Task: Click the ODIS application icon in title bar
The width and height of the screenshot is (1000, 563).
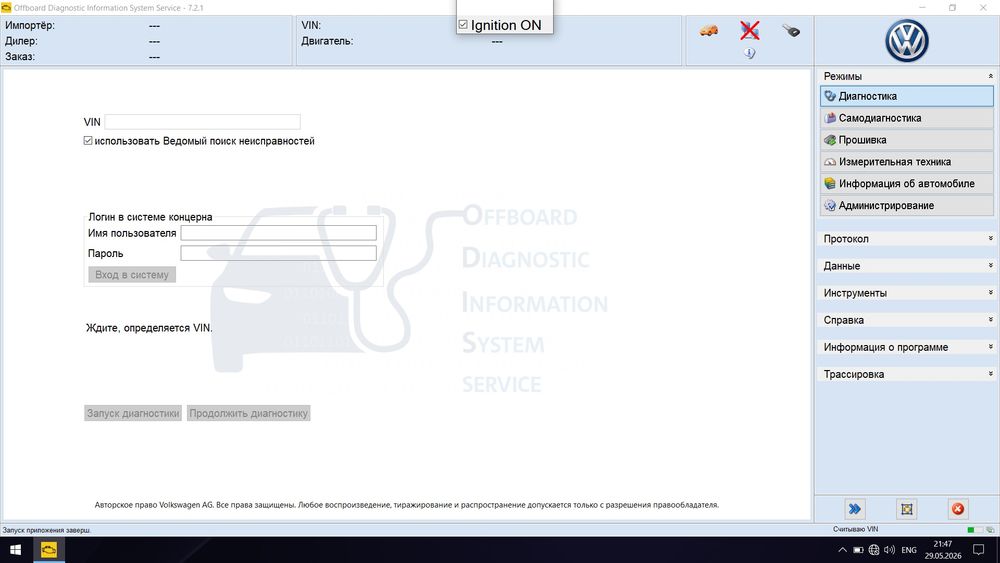Action: pos(6,8)
